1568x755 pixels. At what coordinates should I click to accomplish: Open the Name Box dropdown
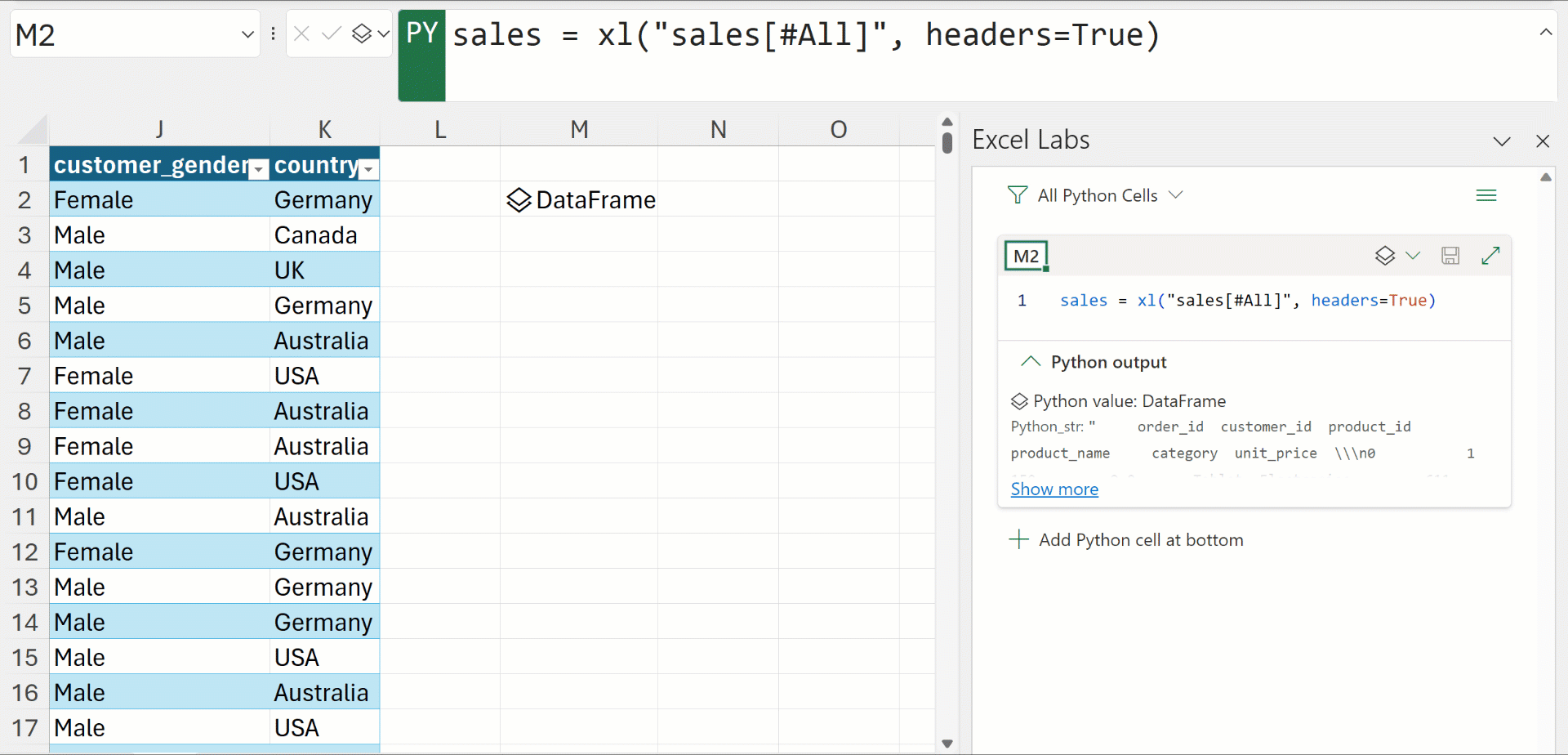point(247,34)
